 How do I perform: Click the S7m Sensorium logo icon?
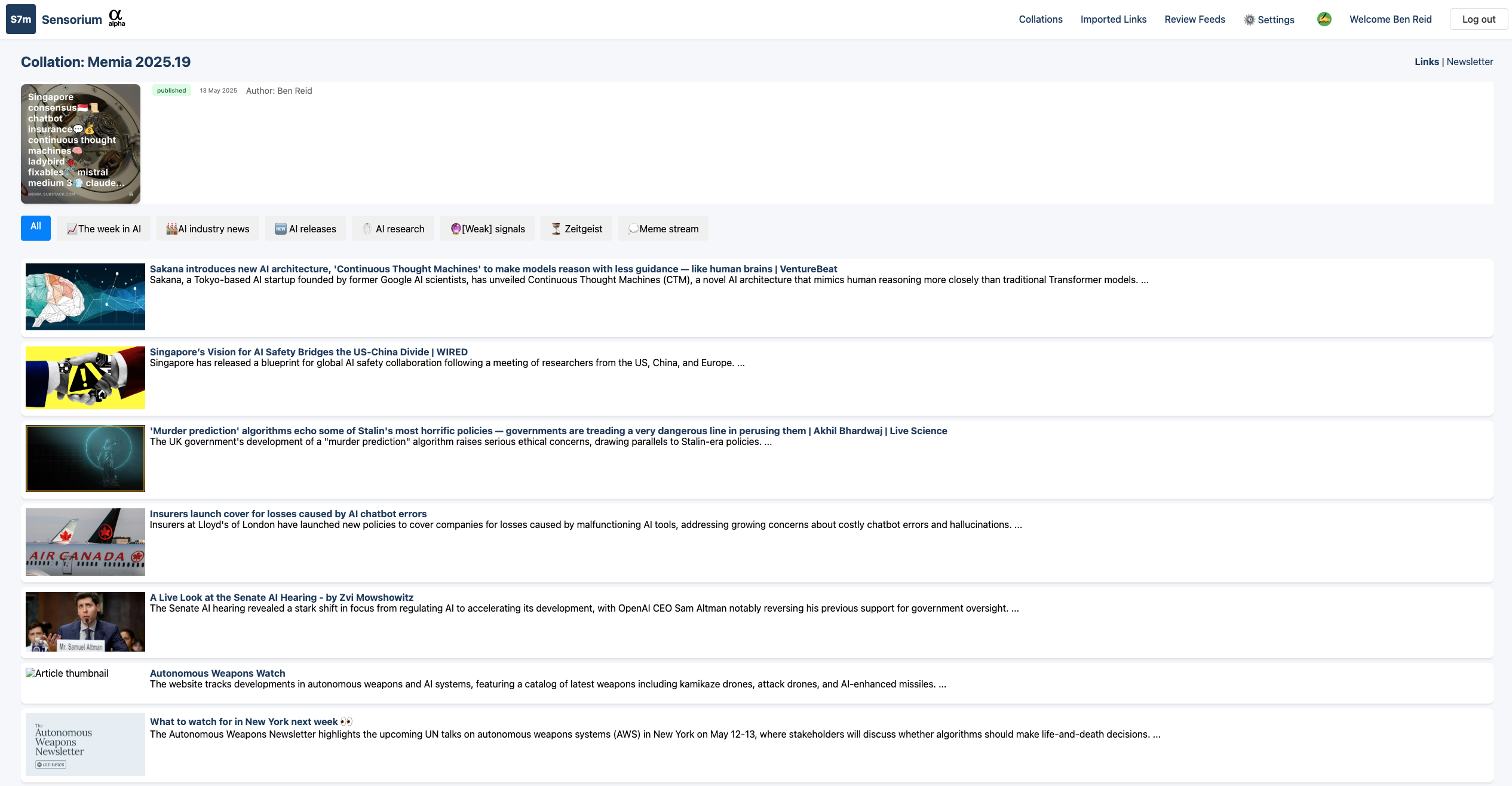tap(21, 19)
